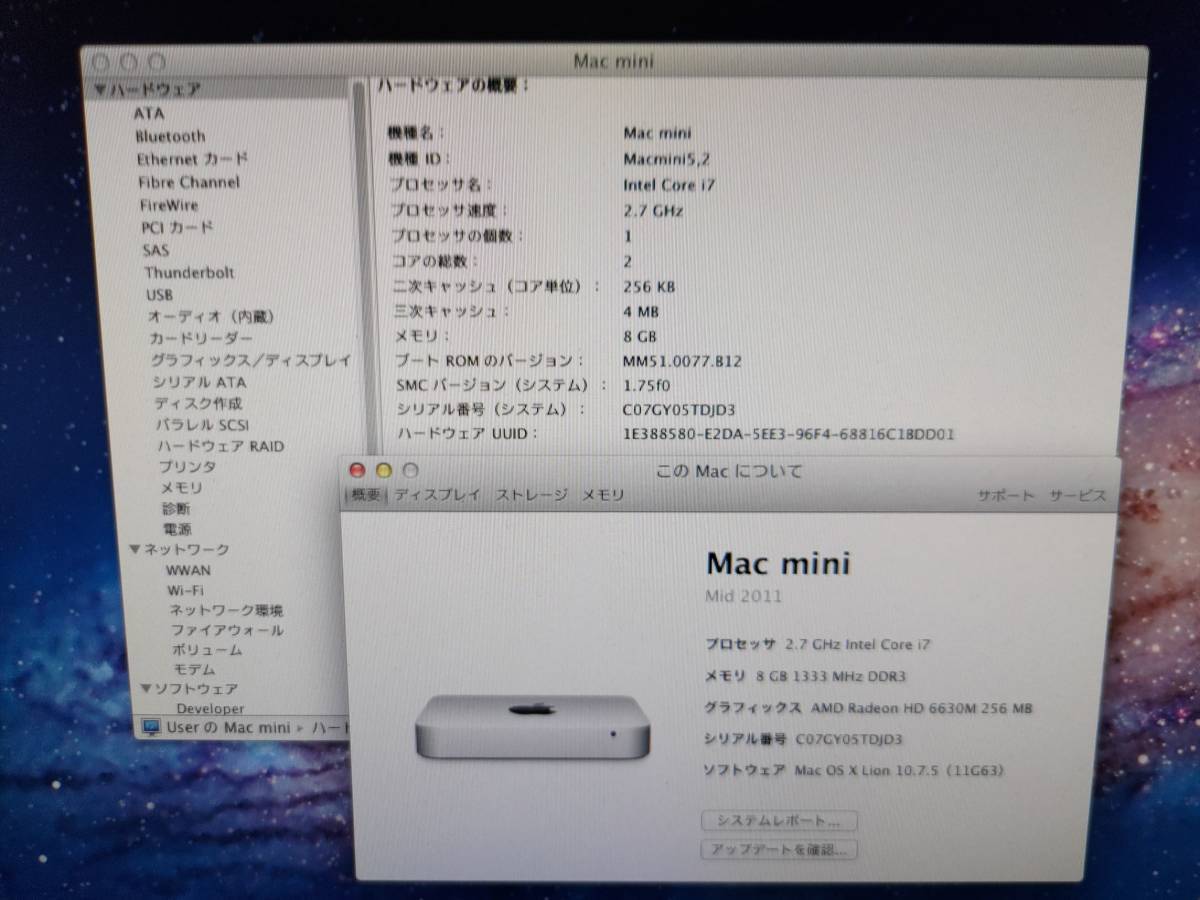Select ファイアウォール entry
The image size is (1200, 900).
click(x=227, y=630)
